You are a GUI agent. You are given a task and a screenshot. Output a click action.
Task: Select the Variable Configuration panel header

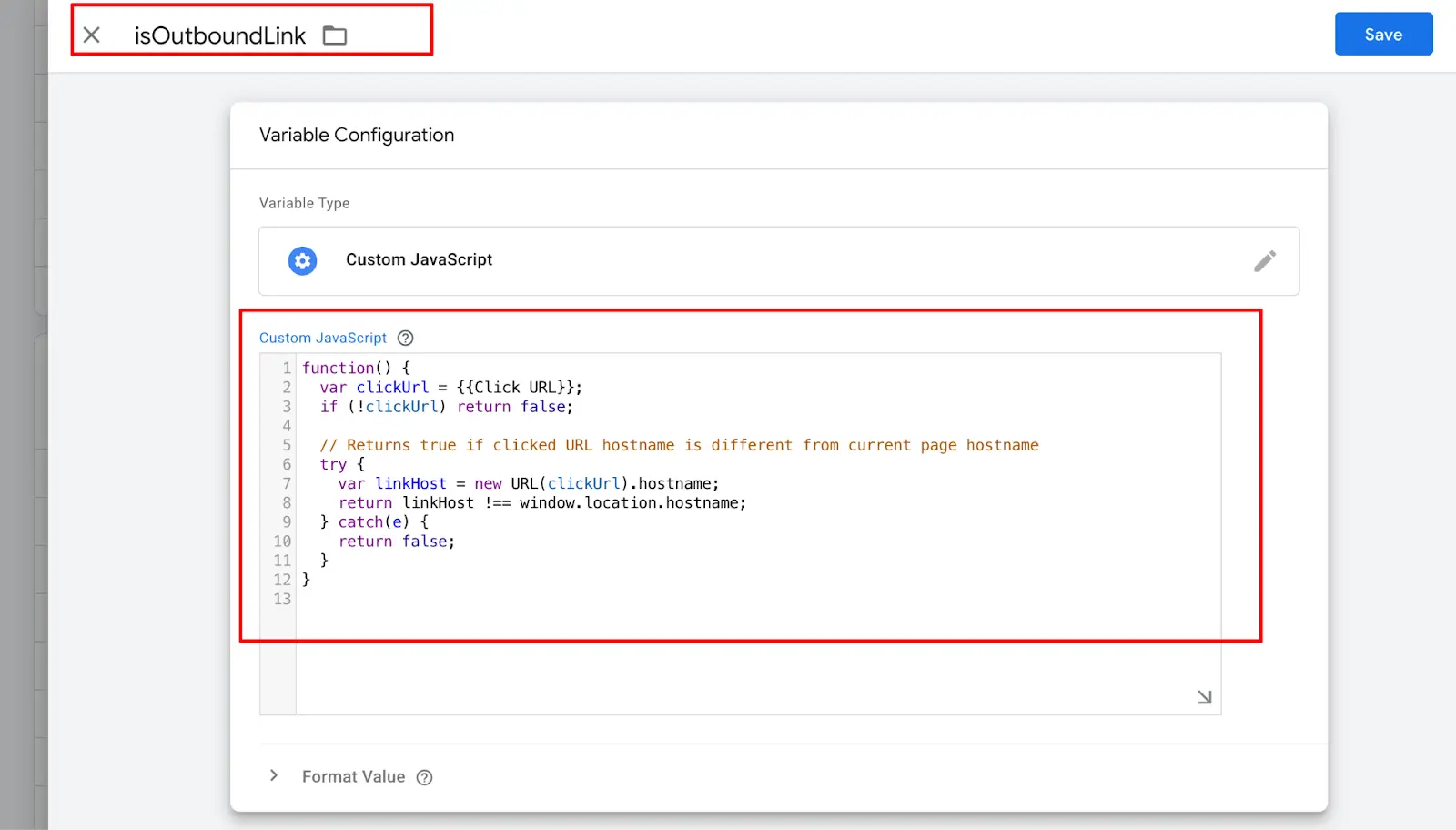[x=356, y=135]
